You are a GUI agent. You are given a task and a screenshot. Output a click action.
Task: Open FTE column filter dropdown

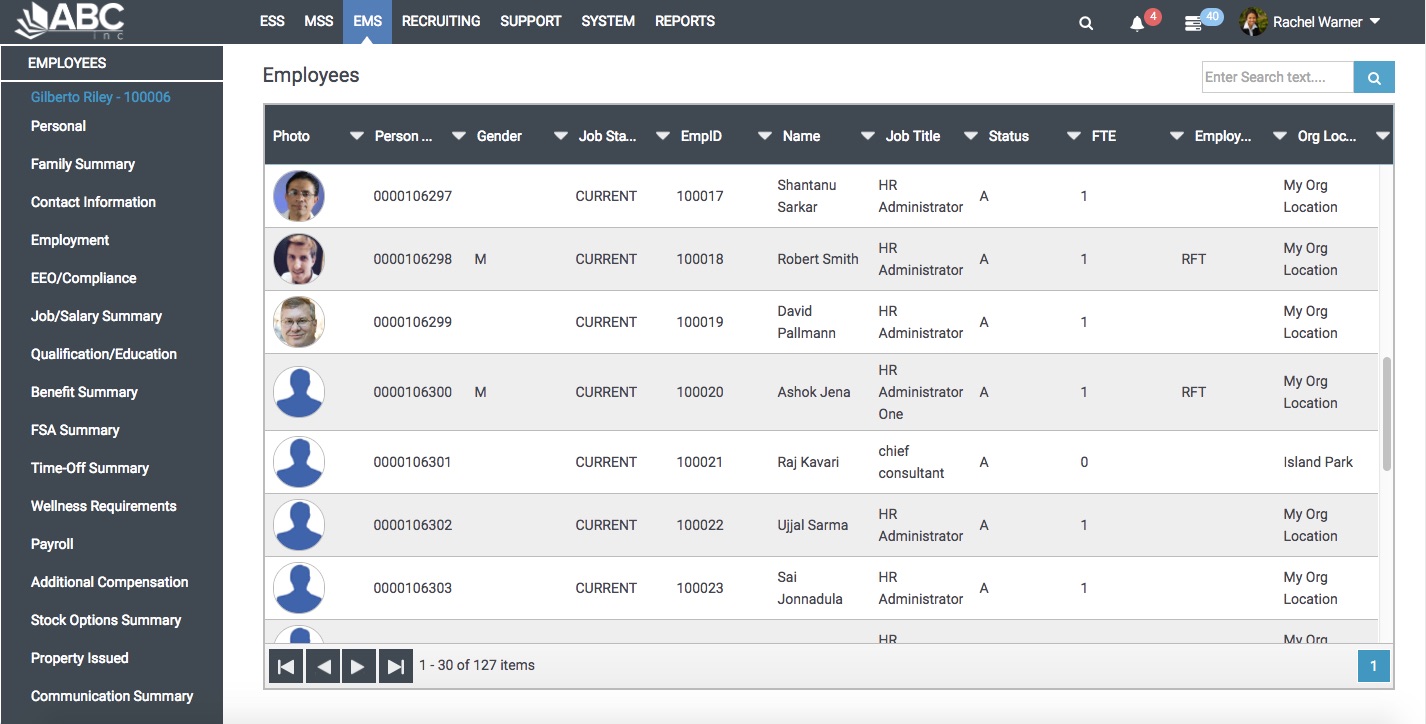1177,136
